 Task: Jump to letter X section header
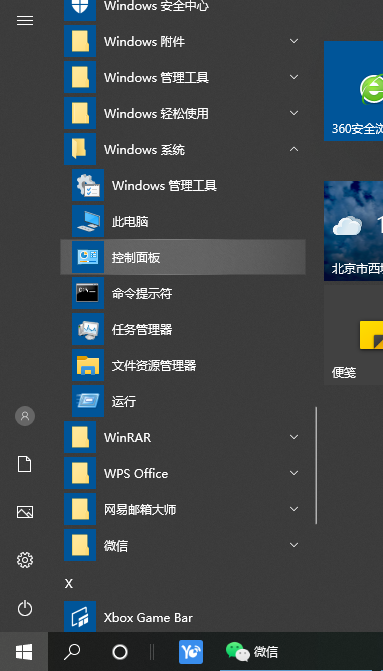69,584
